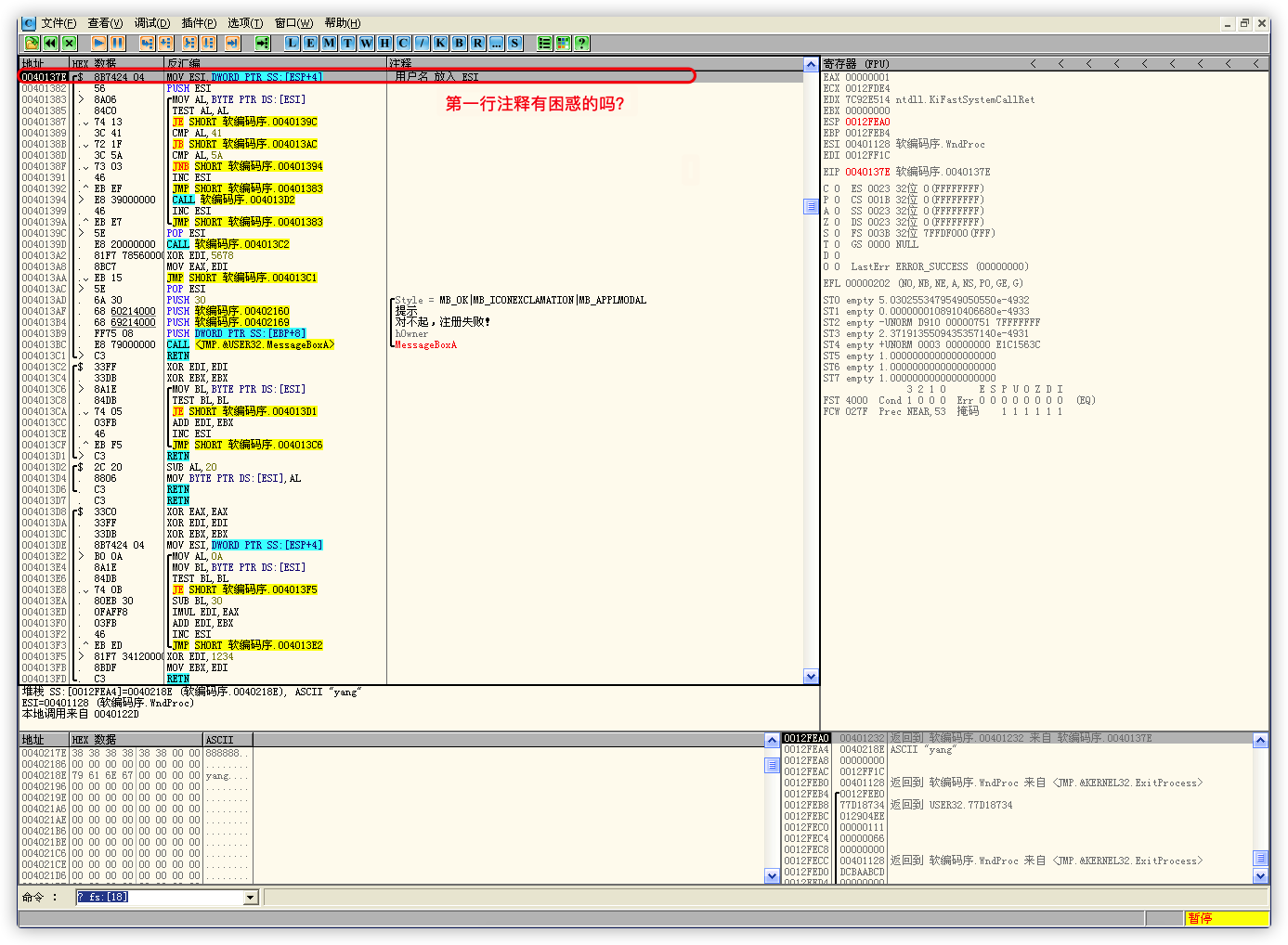The height and width of the screenshot is (945, 1288).
Task: Click the green question mark help icon
Action: coord(581,43)
